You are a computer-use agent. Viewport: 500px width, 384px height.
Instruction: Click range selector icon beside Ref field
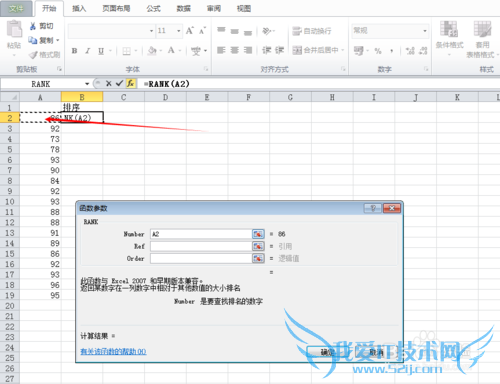click(x=258, y=246)
